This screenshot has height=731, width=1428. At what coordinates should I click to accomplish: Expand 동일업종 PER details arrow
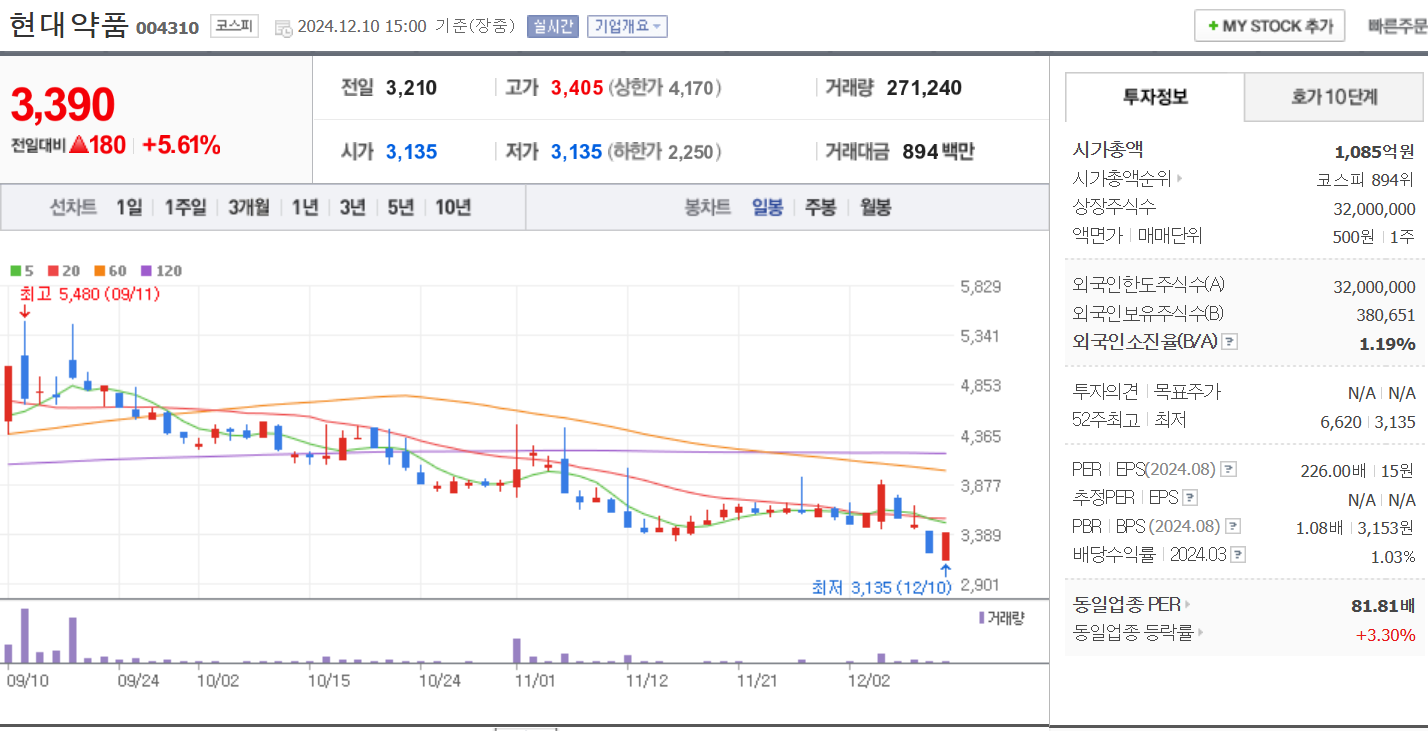1189,603
